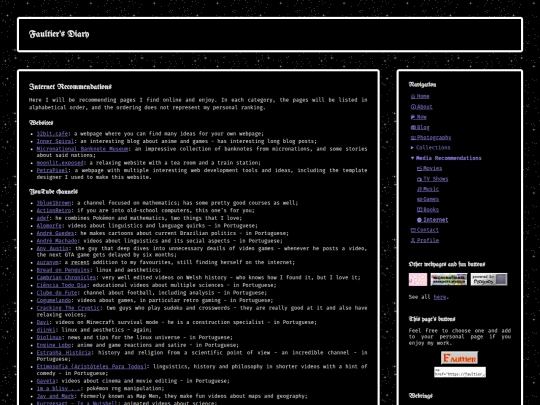Open the Music recommendations link
The height and width of the screenshot is (405, 540).
pyautogui.click(x=428, y=189)
